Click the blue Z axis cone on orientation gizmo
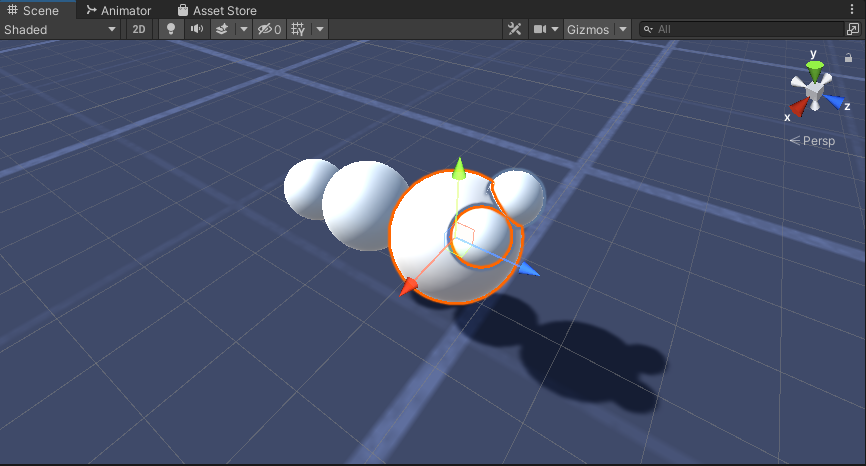This screenshot has width=866, height=466. 835,101
